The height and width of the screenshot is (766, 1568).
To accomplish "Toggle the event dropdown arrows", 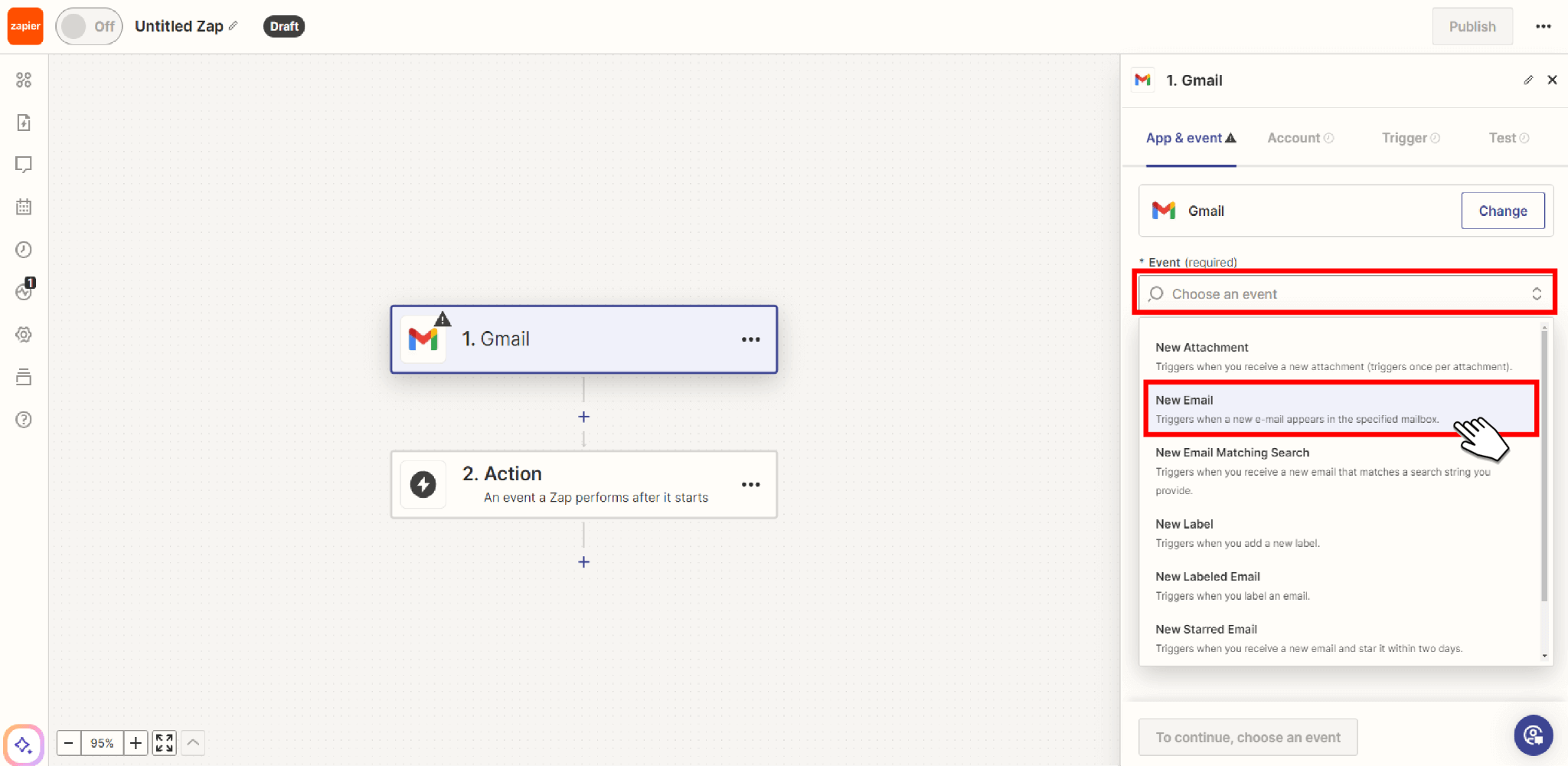I will point(1536,294).
